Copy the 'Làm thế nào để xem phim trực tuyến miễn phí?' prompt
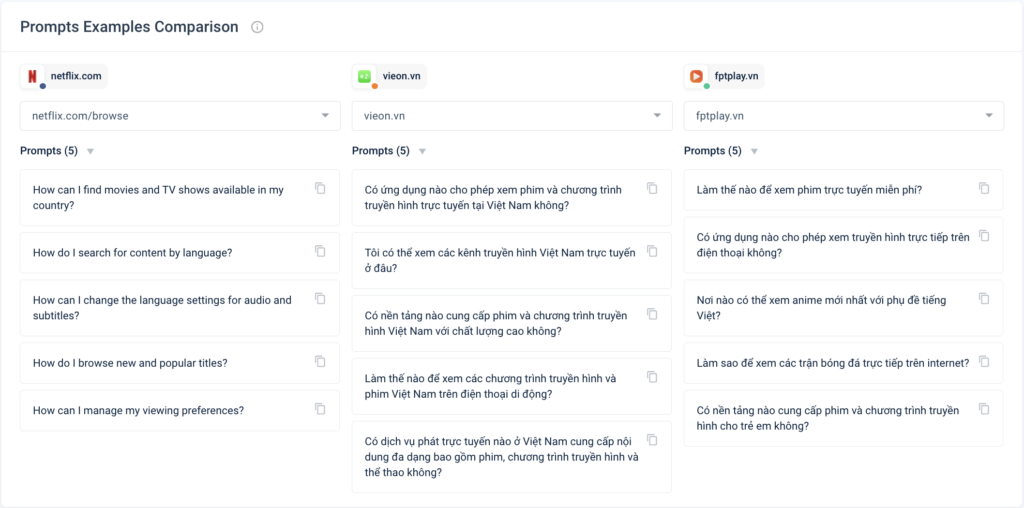This screenshot has height=508, width=1024. point(984,188)
